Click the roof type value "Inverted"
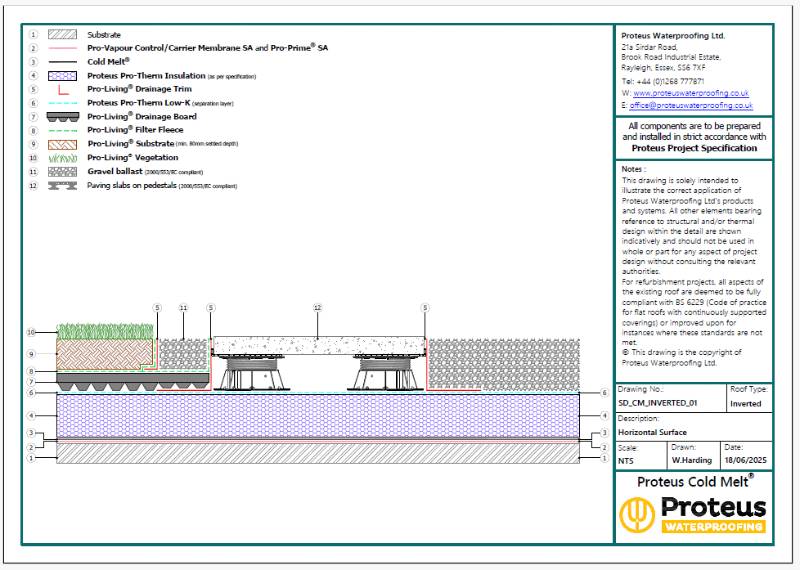 click(745, 404)
